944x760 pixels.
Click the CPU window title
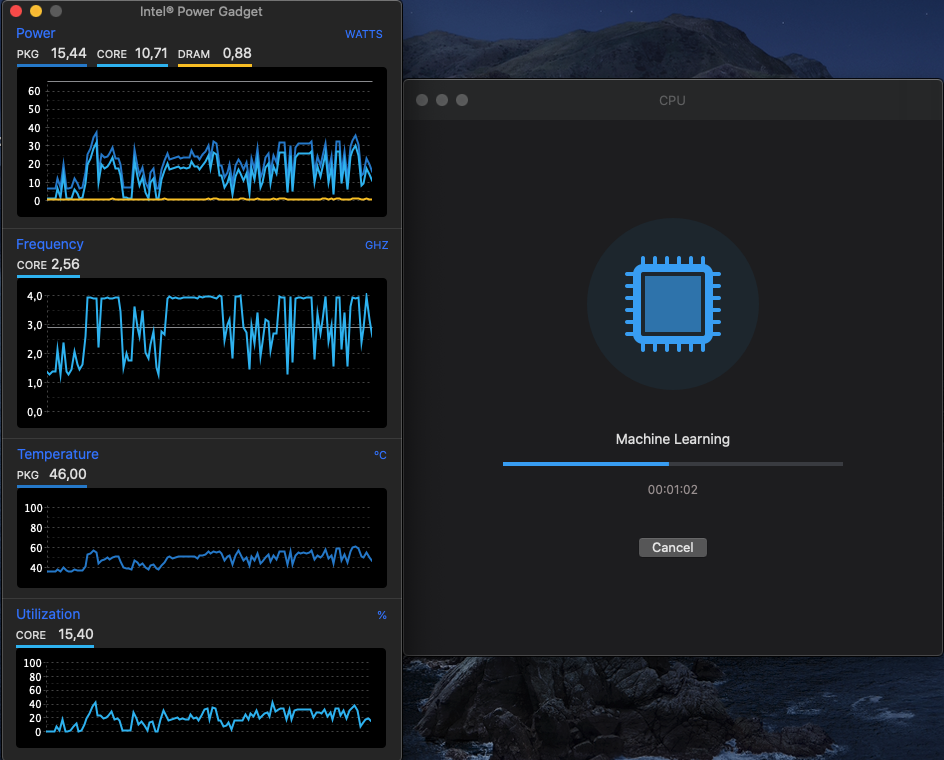pyautogui.click(x=672, y=101)
